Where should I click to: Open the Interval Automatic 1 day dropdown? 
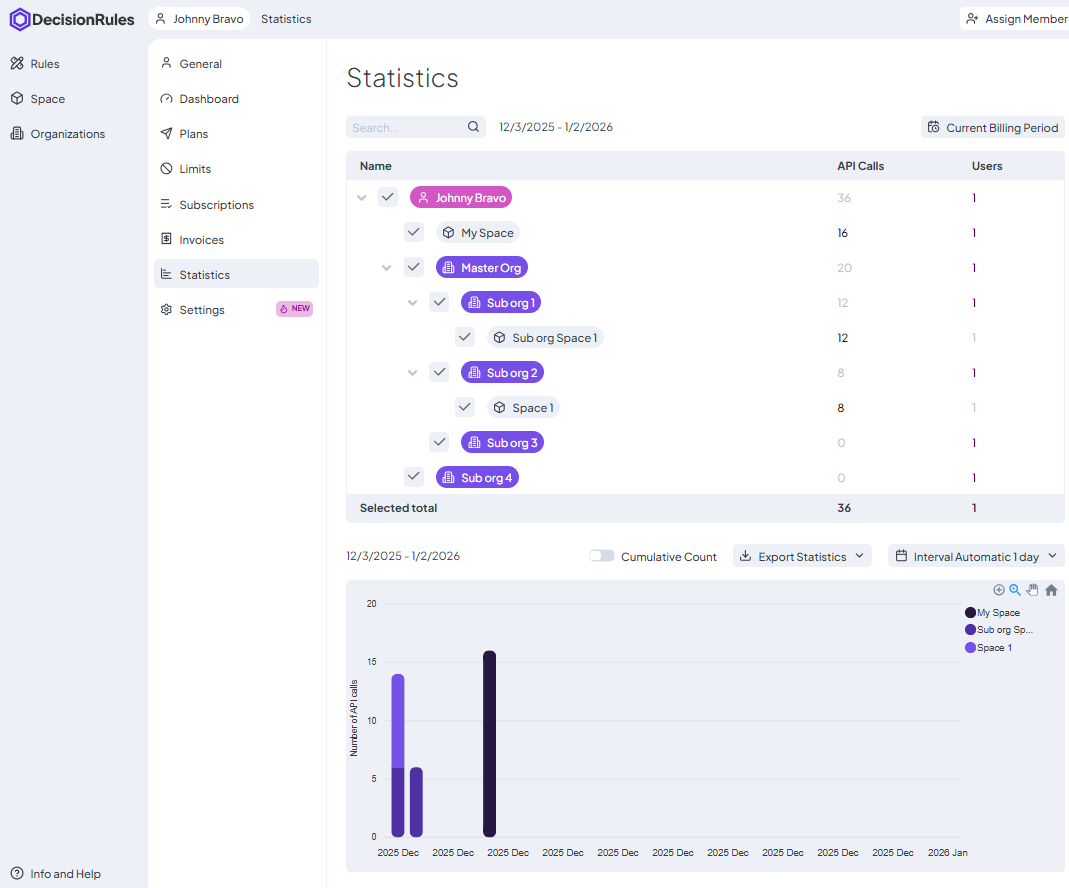coord(976,556)
